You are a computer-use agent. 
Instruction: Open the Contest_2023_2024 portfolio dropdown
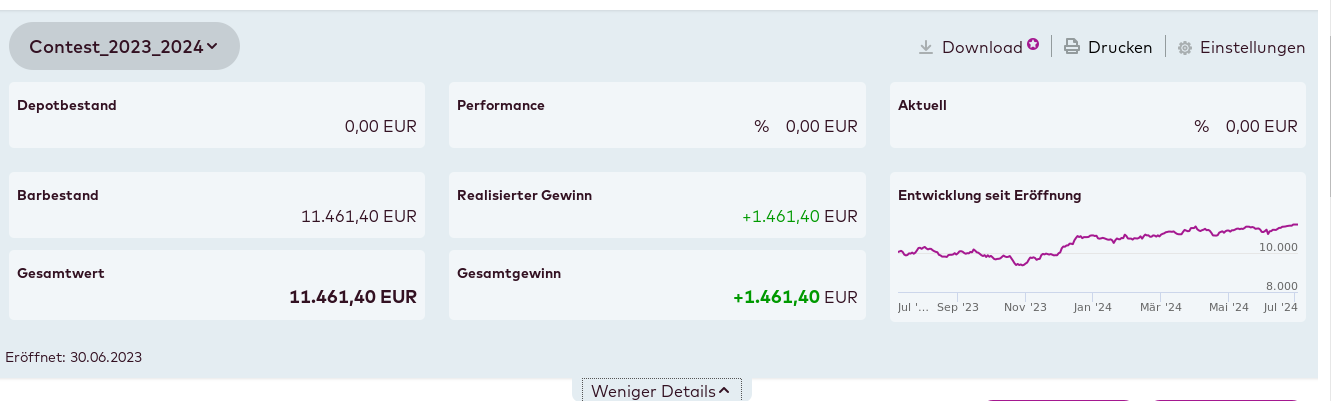point(124,46)
